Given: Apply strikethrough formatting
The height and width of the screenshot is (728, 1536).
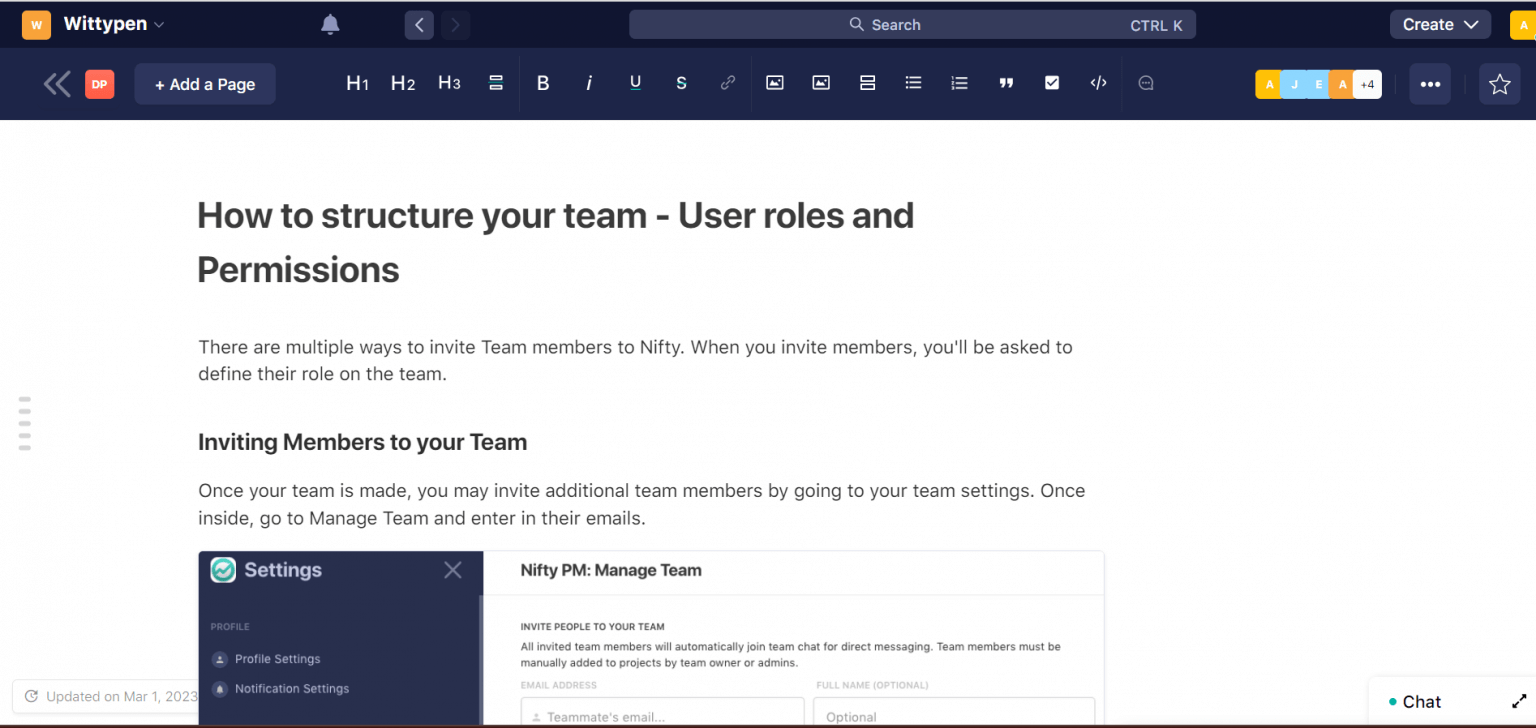Looking at the screenshot, I should click(x=681, y=83).
